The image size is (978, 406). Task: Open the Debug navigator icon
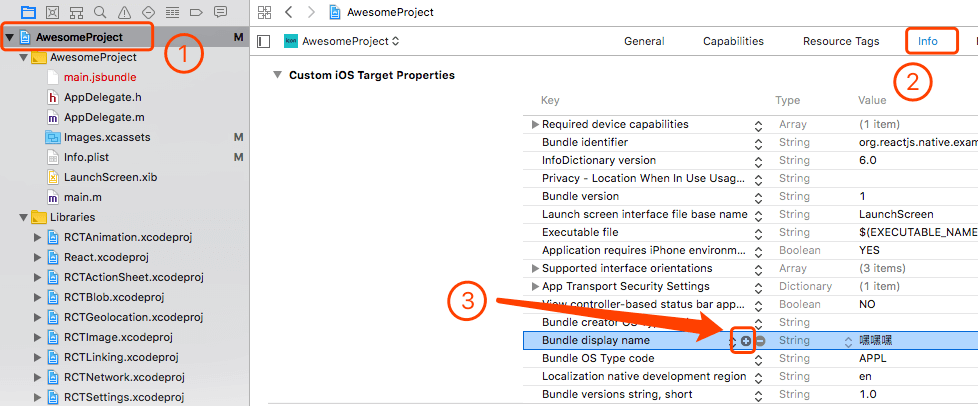(172, 12)
